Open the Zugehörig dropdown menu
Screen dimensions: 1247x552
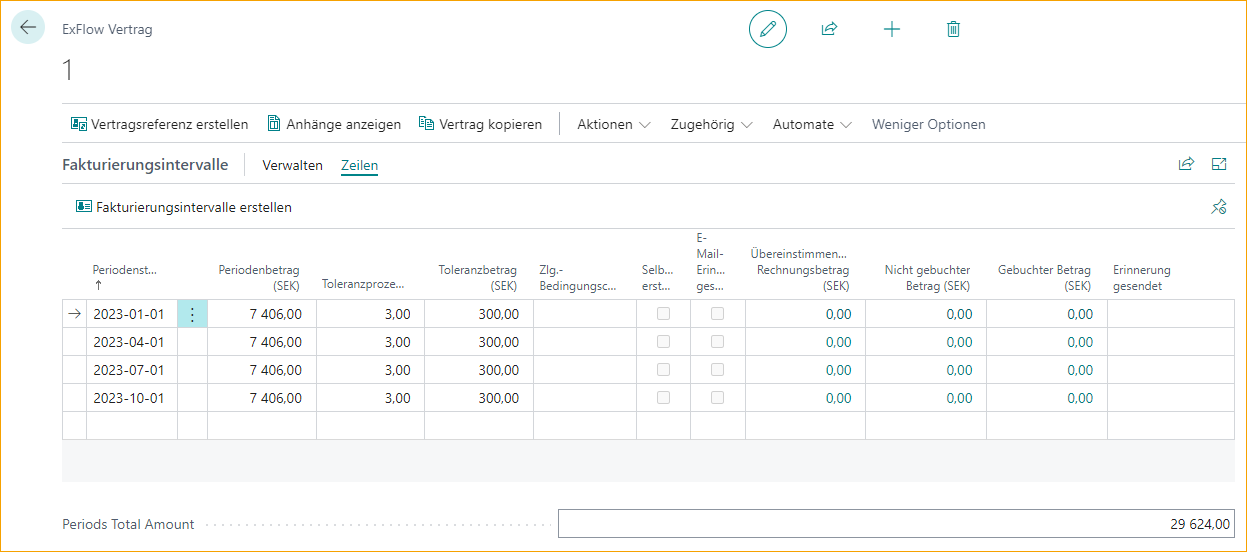click(712, 125)
